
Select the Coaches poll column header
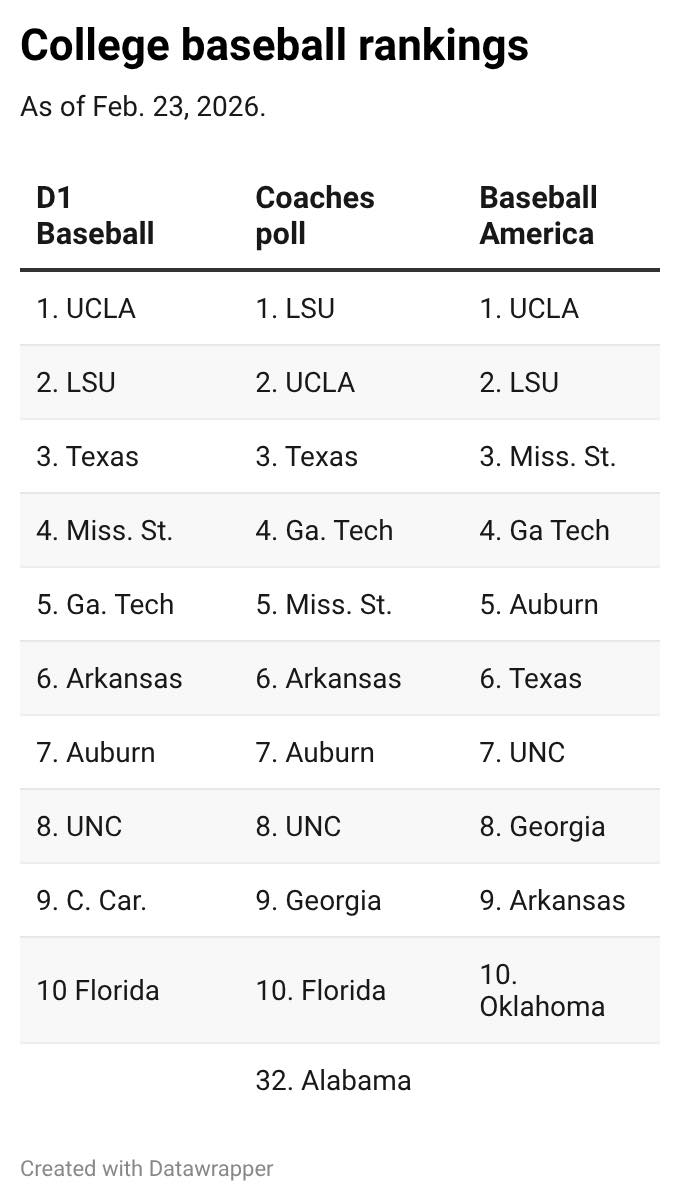315,216
